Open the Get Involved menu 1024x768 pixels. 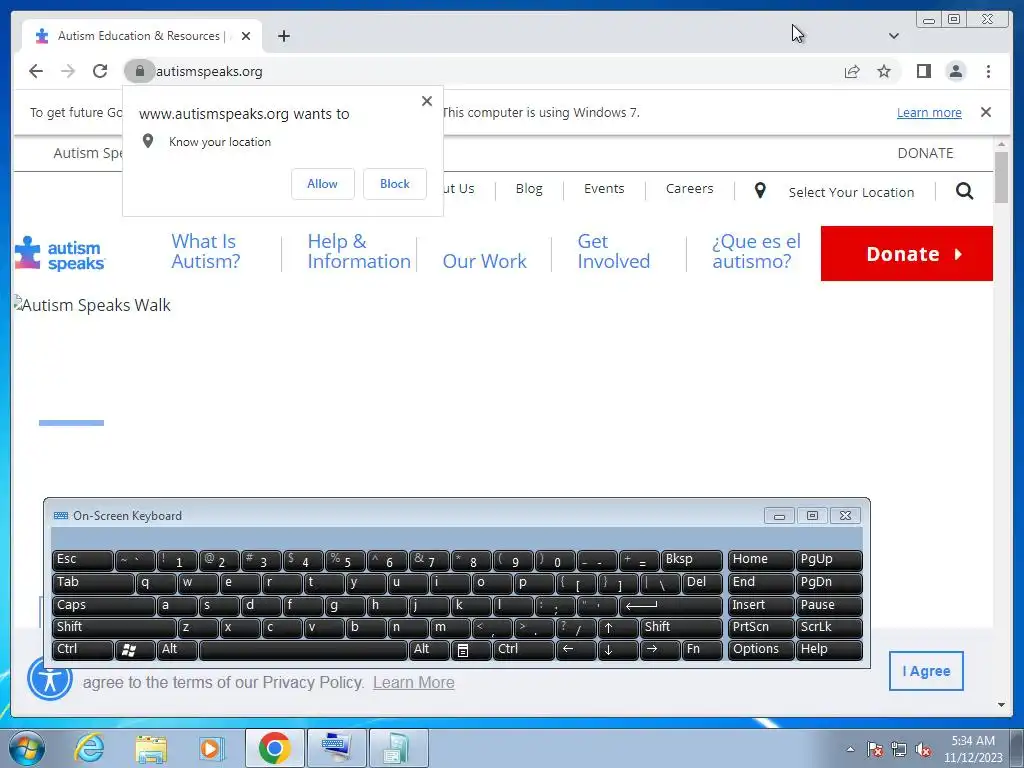click(x=613, y=251)
